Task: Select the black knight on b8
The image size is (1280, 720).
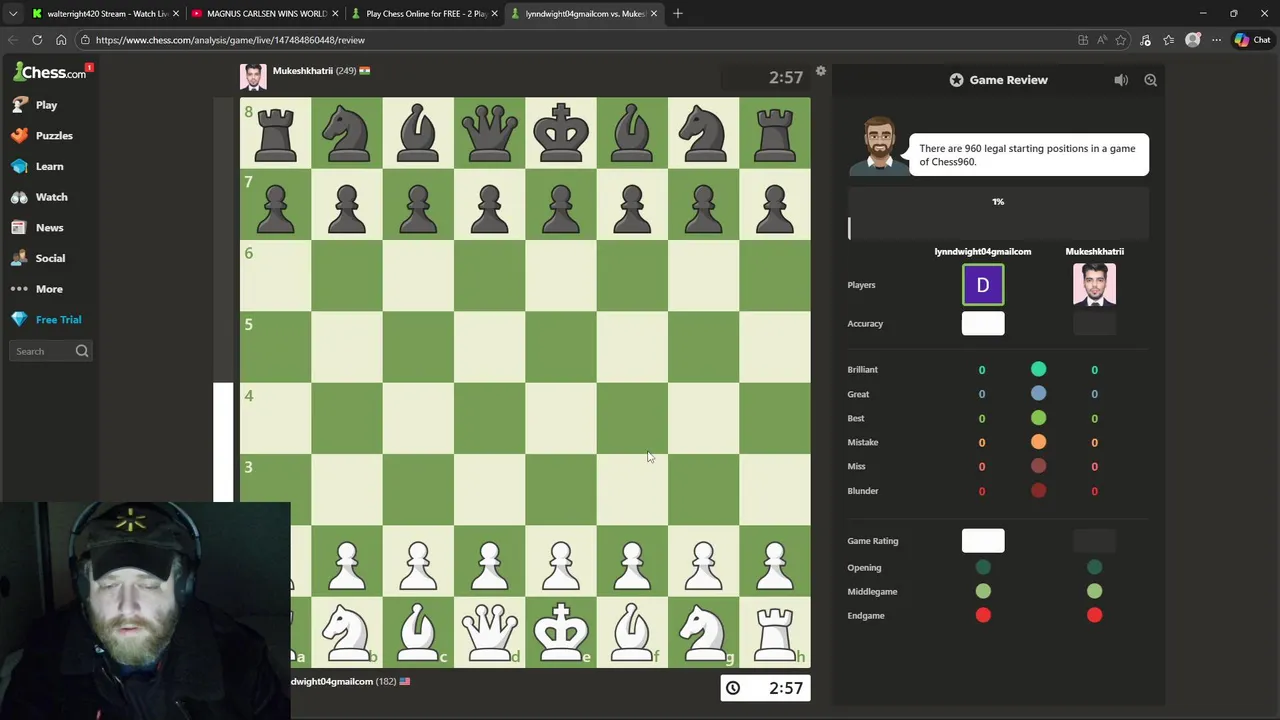Action: point(347,133)
